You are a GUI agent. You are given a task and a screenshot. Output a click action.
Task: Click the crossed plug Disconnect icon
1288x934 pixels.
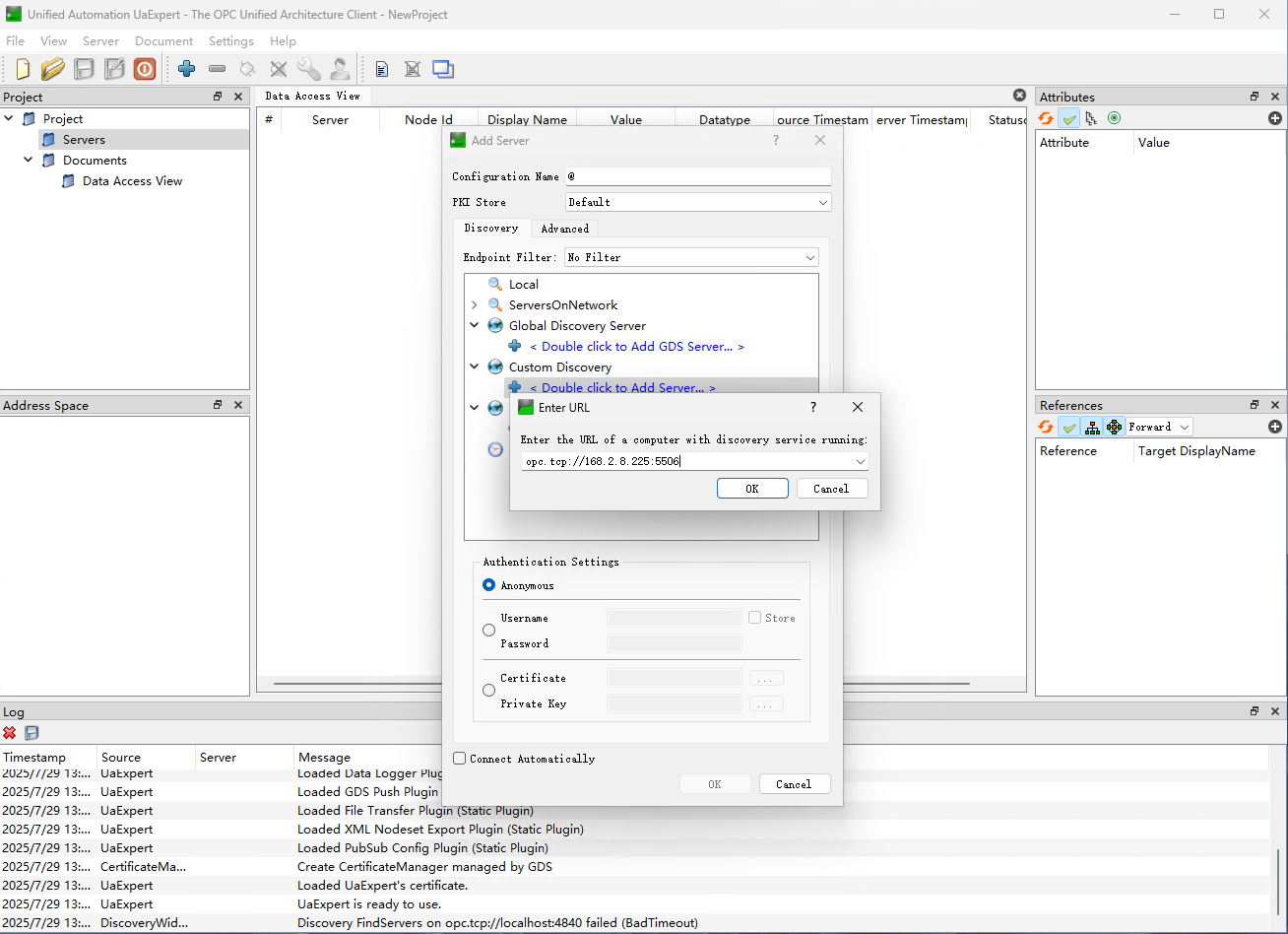279,69
